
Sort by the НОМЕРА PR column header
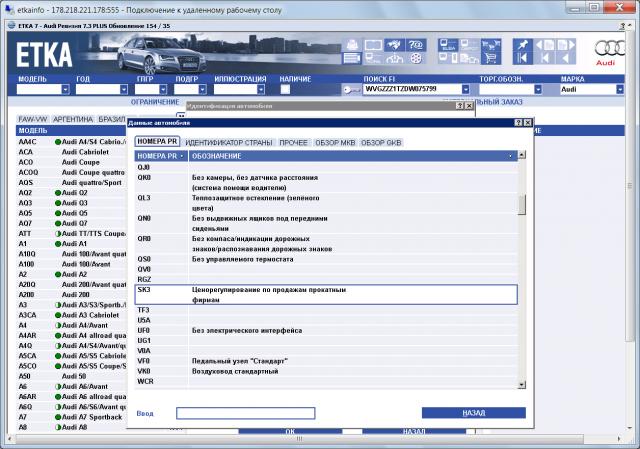161,156
